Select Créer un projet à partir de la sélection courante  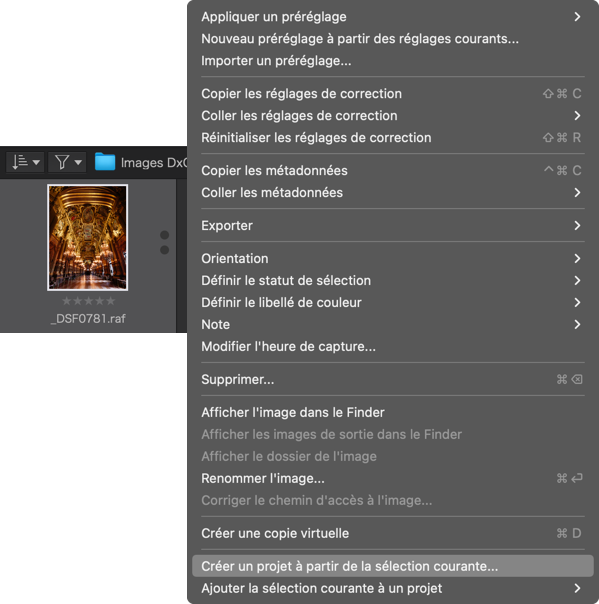coord(392,566)
